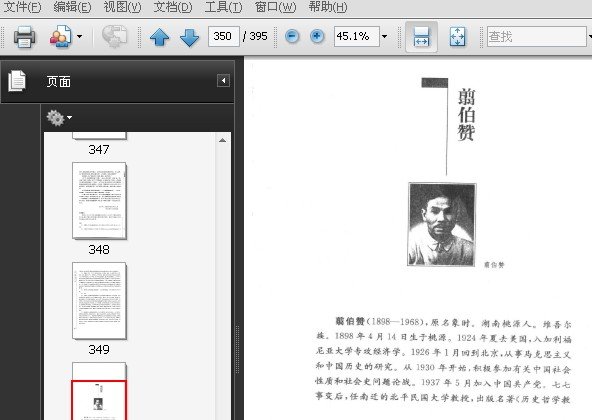Click the zoom value field 45.1%

pos(356,36)
